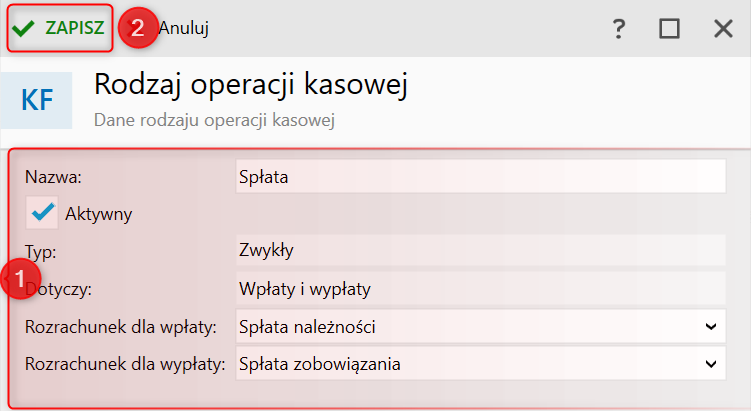751x411 pixels.
Task: Open help with the question mark icon
Action: tap(619, 29)
